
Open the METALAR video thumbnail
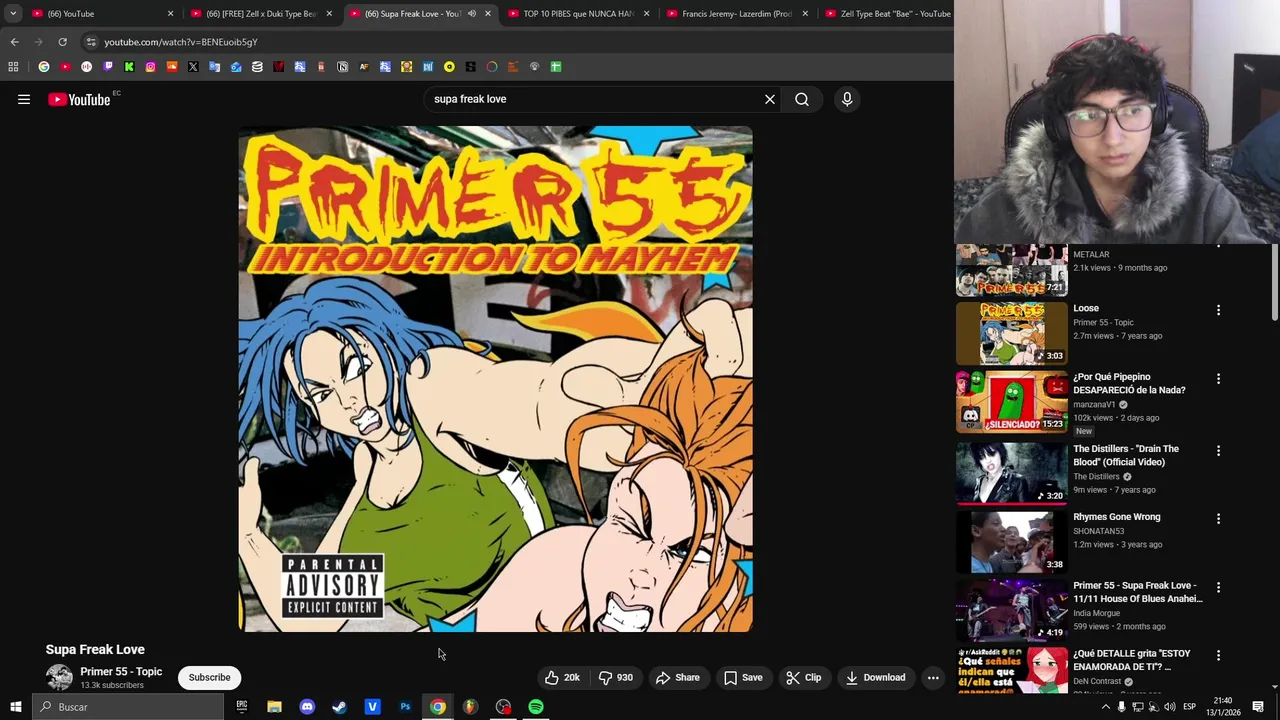(x=1011, y=270)
